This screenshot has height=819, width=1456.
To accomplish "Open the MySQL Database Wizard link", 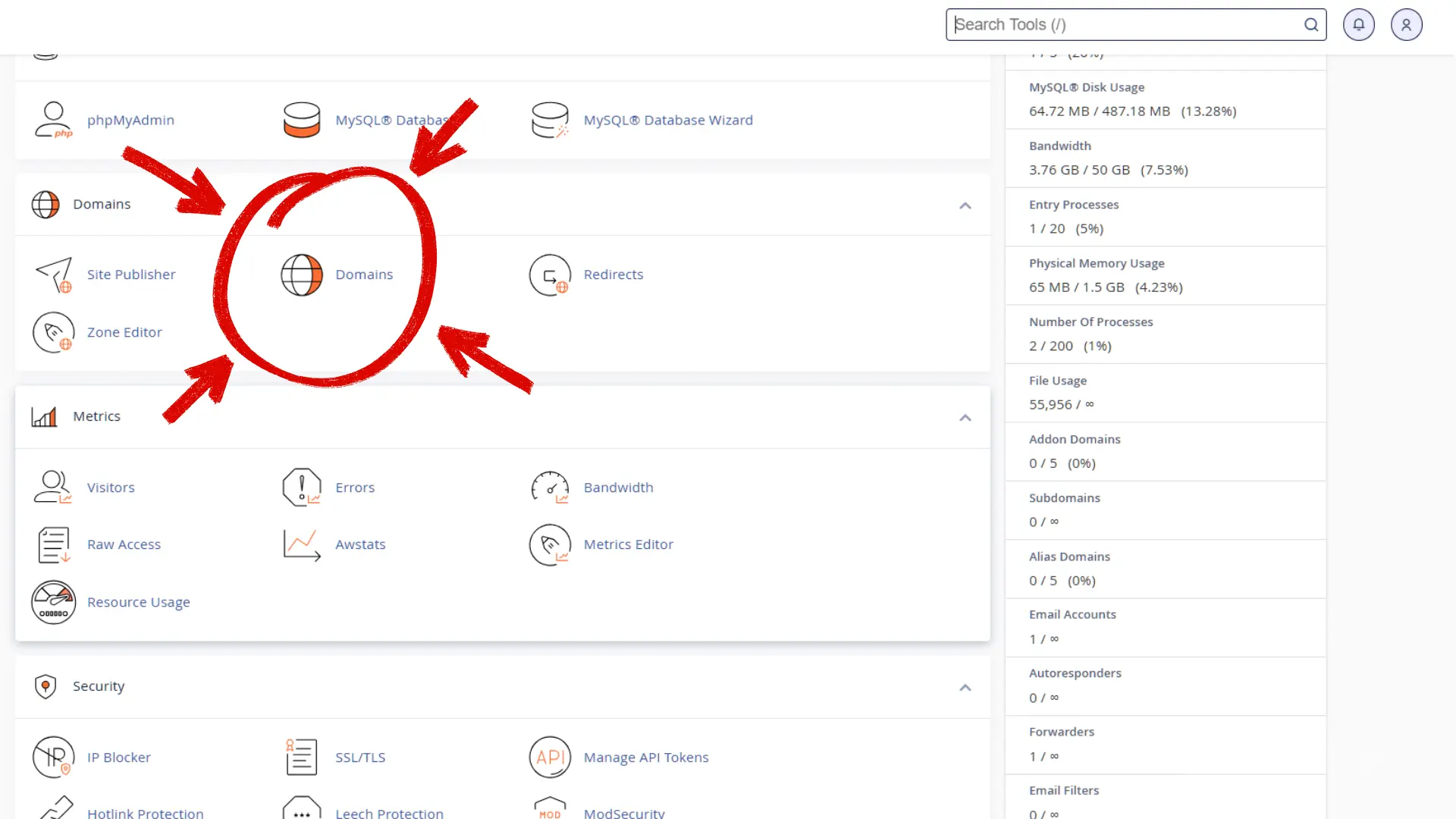I will pos(668,120).
